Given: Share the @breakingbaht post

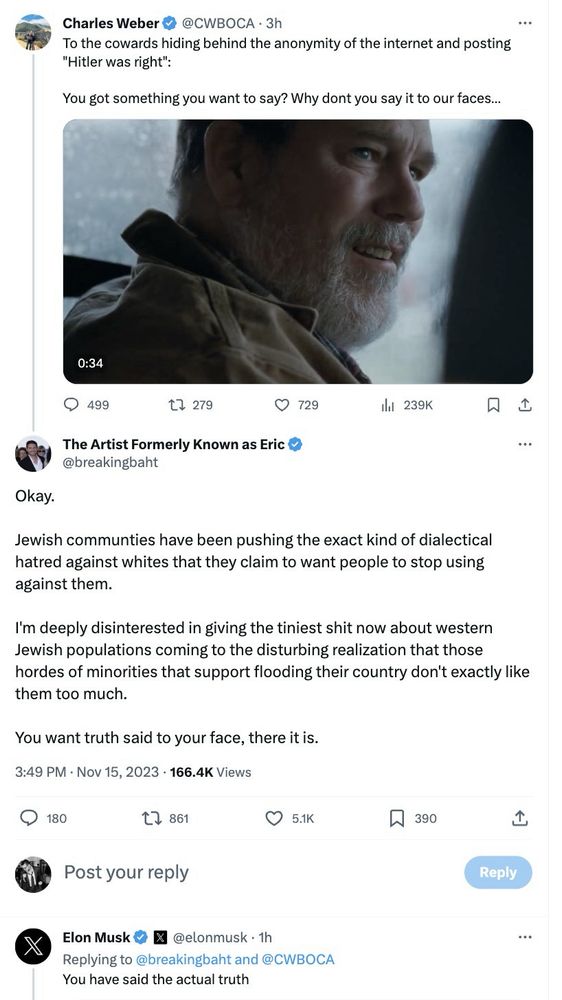Looking at the screenshot, I should [x=520, y=818].
